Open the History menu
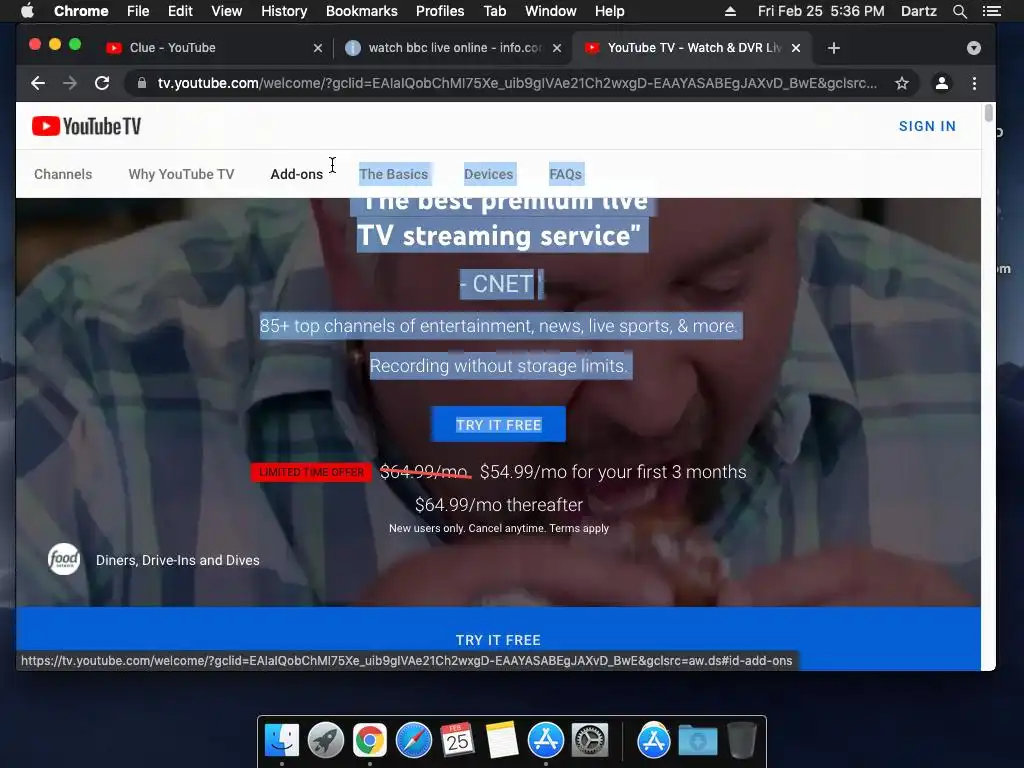Screen dimensions: 1024x768 (284, 11)
